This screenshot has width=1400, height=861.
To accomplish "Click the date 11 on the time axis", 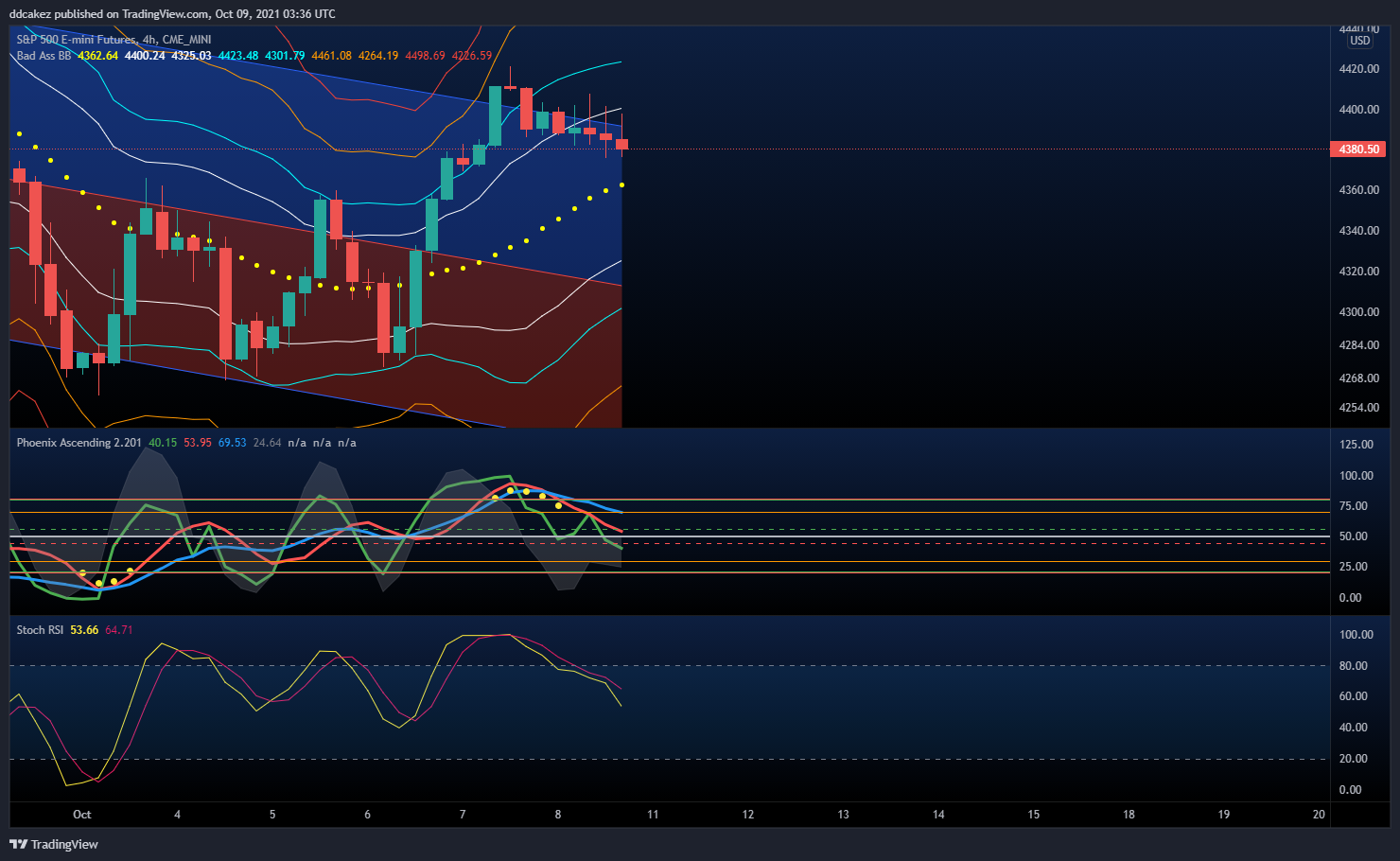I will tap(653, 815).
